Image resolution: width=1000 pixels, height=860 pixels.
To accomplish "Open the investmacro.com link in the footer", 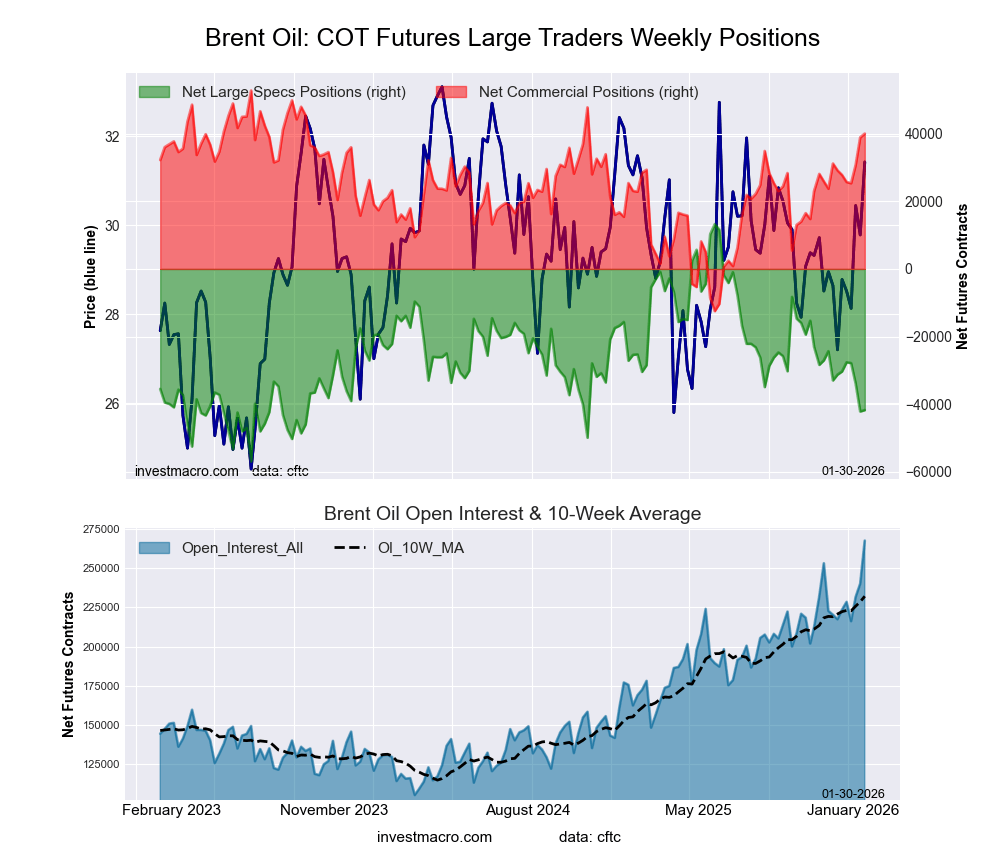I will (x=434, y=836).
